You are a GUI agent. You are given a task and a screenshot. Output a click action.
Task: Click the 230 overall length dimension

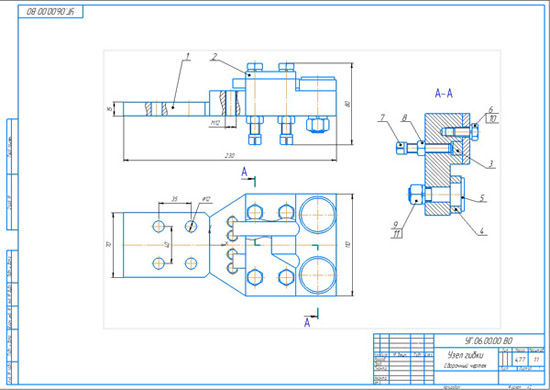[x=229, y=155]
